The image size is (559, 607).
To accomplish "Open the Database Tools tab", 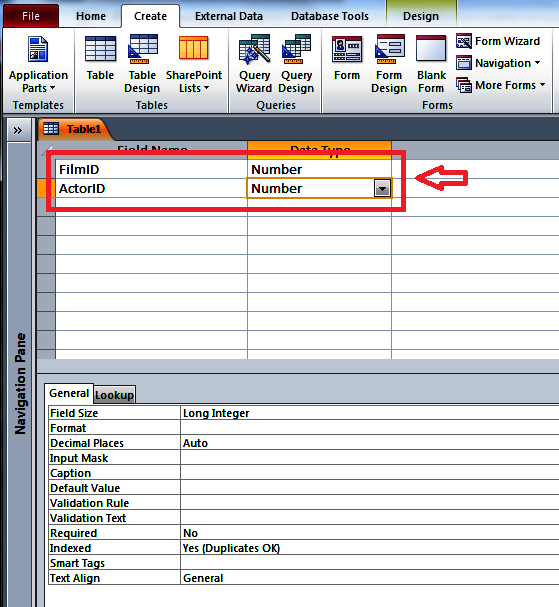I will (x=330, y=16).
